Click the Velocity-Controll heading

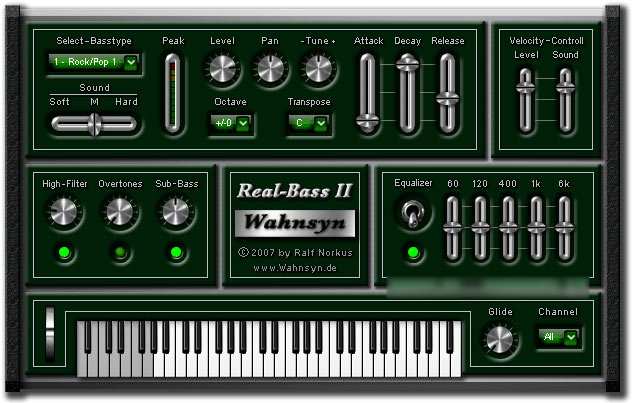tap(546, 41)
